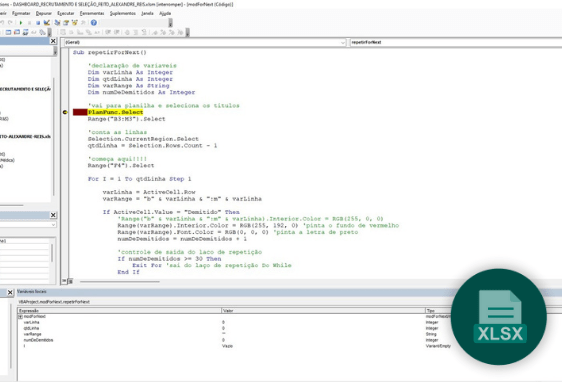
Task: Close the project explorer panel
Action: [x=53, y=41]
